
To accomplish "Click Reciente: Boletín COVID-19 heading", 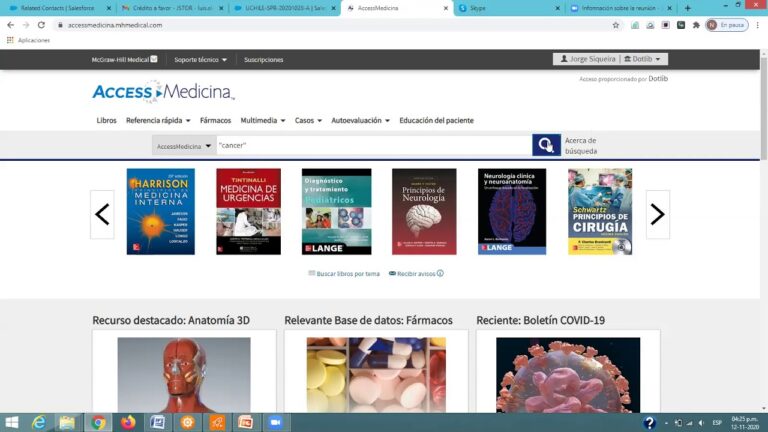I will pyautogui.click(x=540, y=320).
